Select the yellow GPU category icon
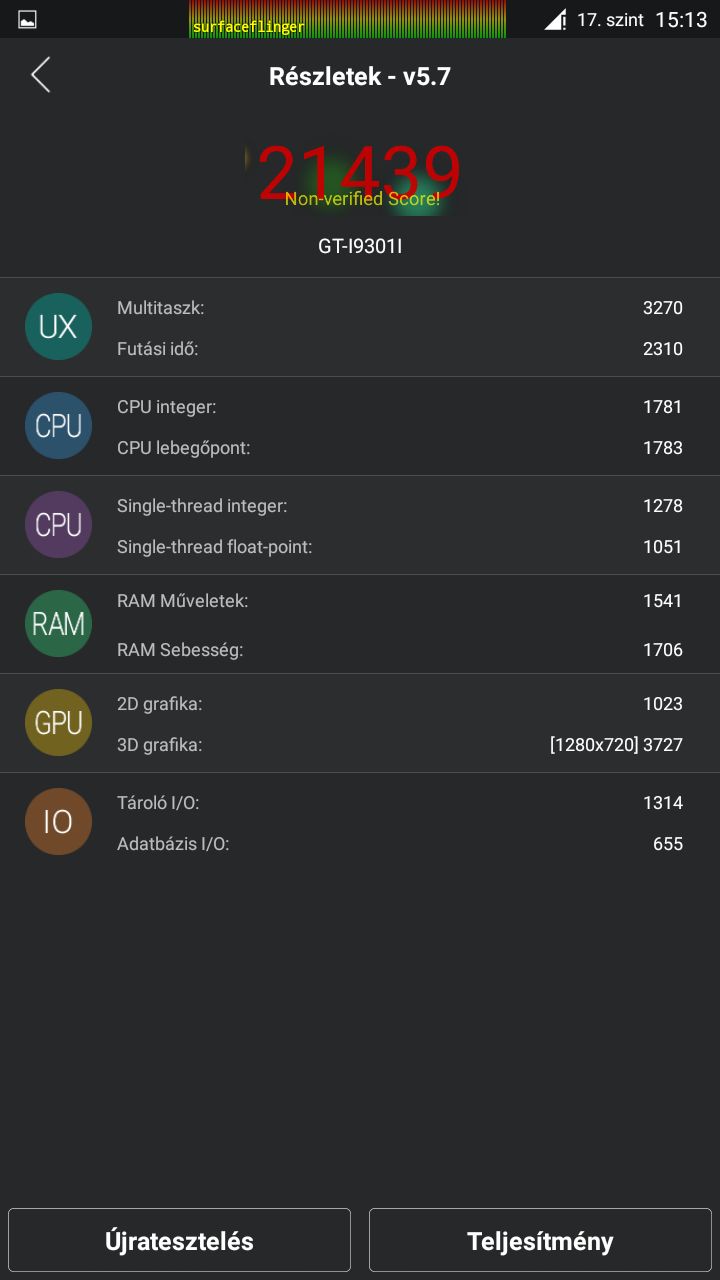The height and width of the screenshot is (1280, 720). 58,723
